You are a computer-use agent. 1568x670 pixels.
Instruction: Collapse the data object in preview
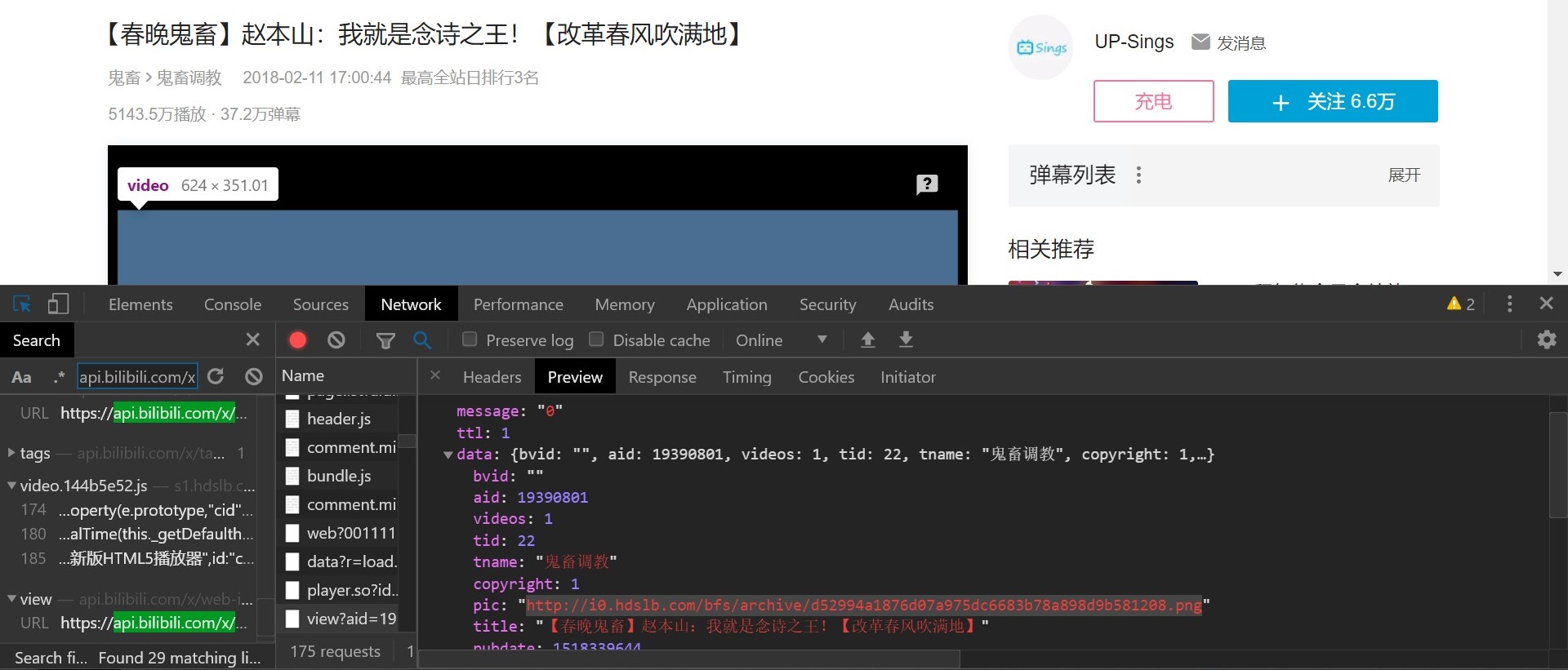448,455
